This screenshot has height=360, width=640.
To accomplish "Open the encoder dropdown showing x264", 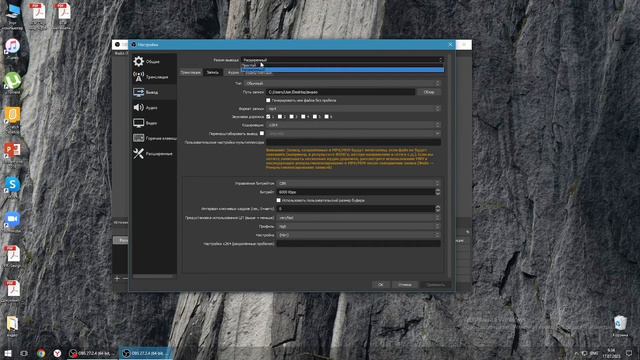I will point(353,125).
